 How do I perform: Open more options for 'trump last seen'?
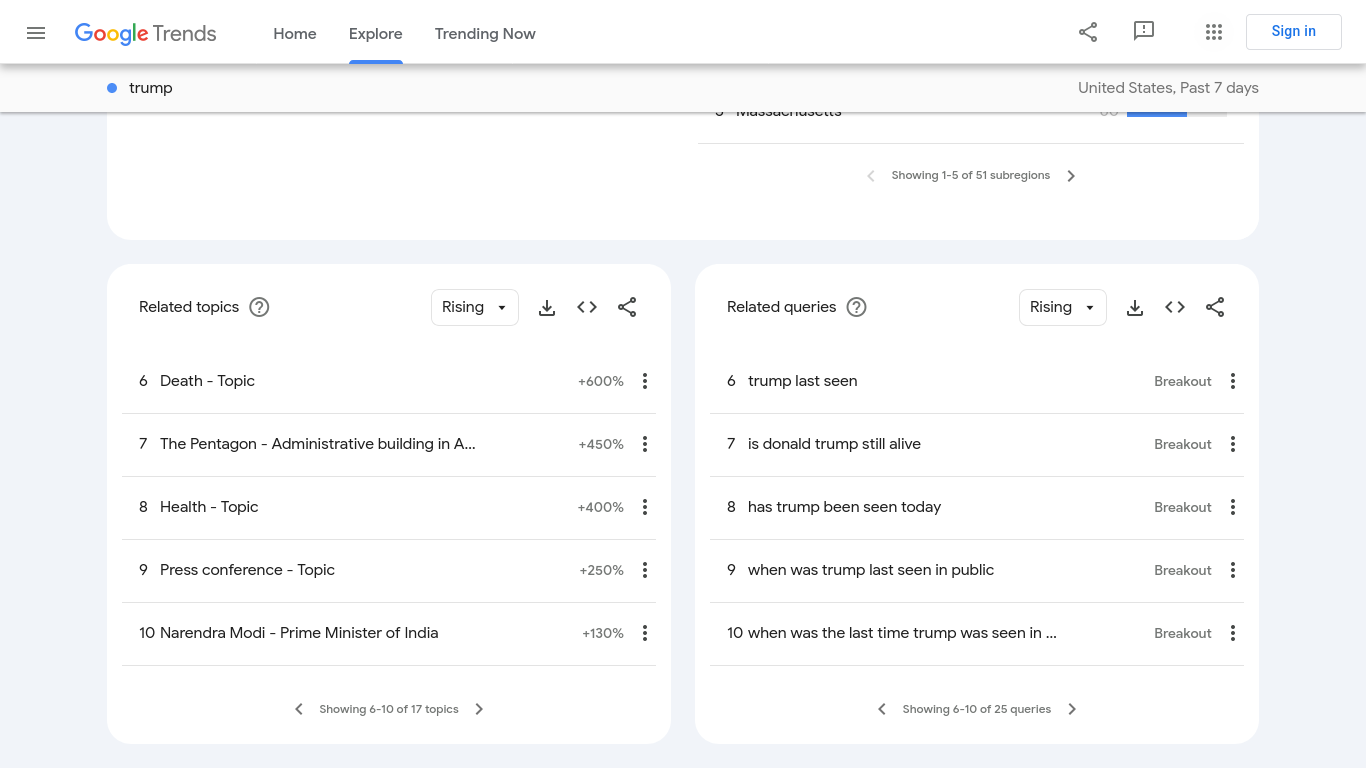[1233, 381]
